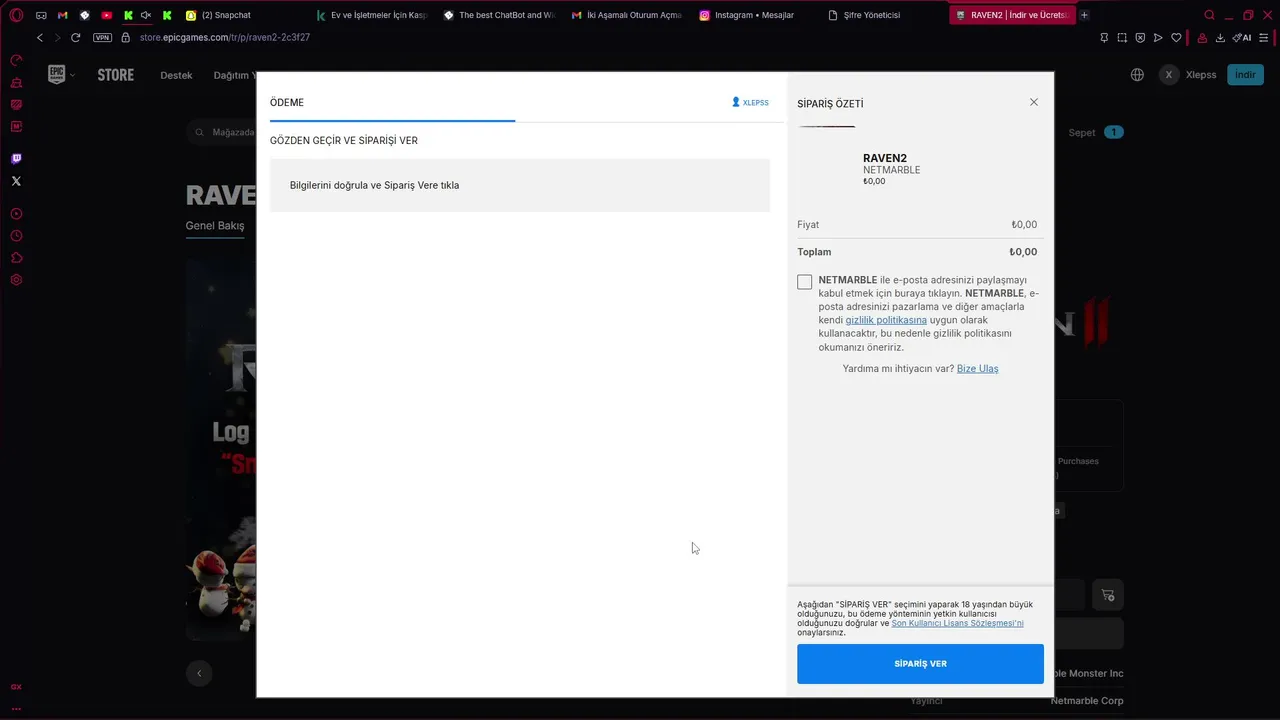The height and width of the screenshot is (720, 1280).
Task: Open the gizlilik politikasına link
Action: click(x=886, y=320)
